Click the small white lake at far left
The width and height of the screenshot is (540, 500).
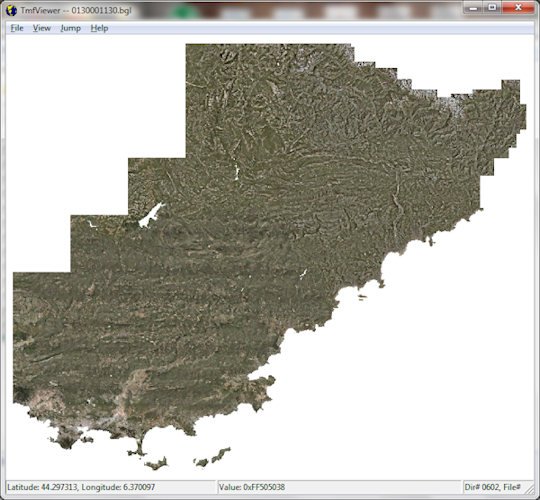point(92,225)
